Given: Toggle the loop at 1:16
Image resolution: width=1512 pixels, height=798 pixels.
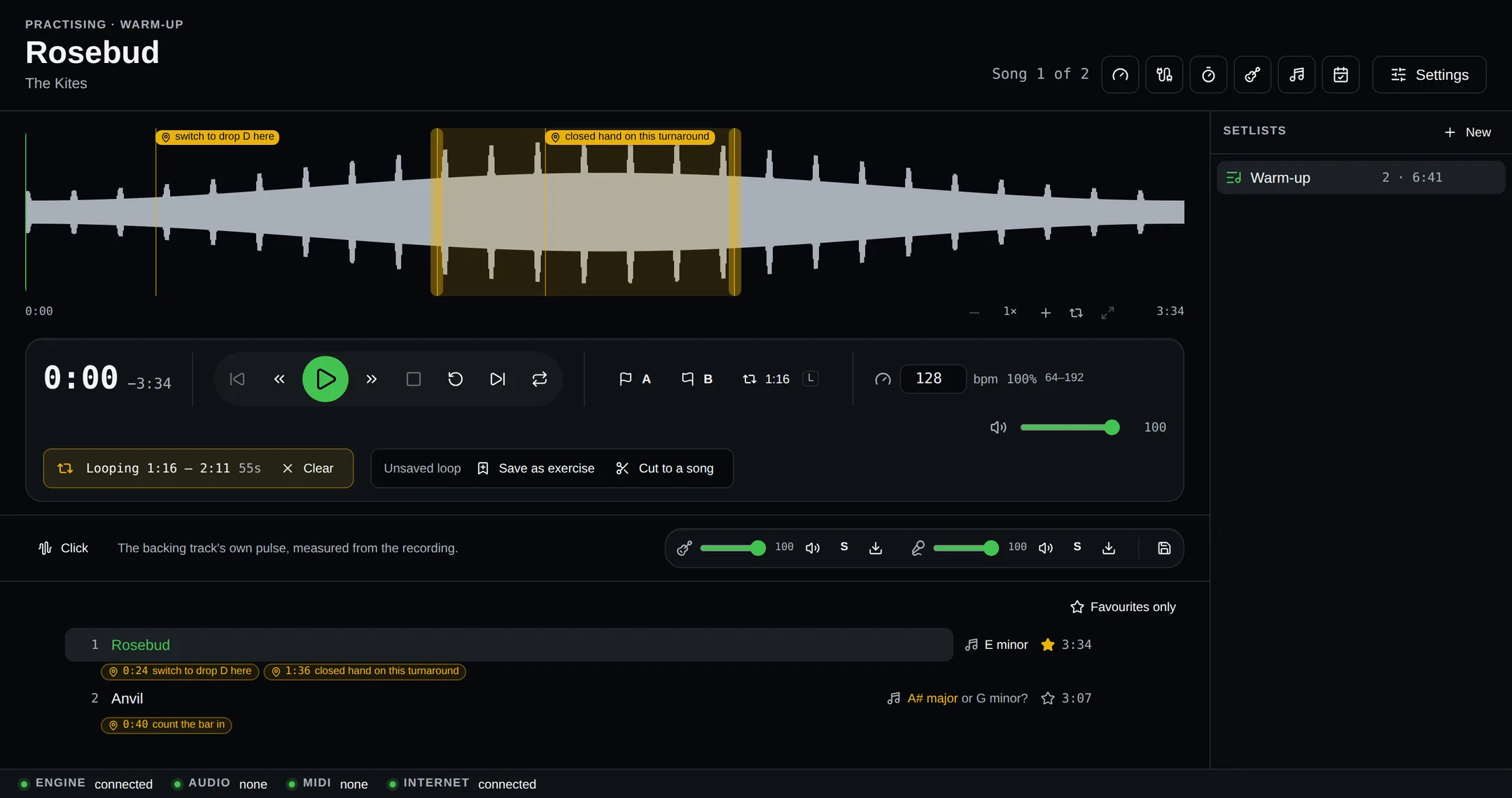Looking at the screenshot, I should coord(766,379).
